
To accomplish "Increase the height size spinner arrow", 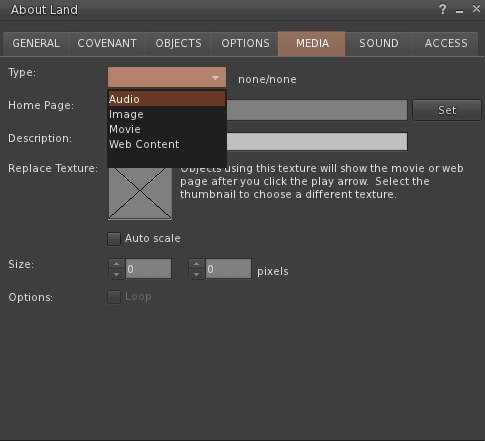I will pos(196,264).
